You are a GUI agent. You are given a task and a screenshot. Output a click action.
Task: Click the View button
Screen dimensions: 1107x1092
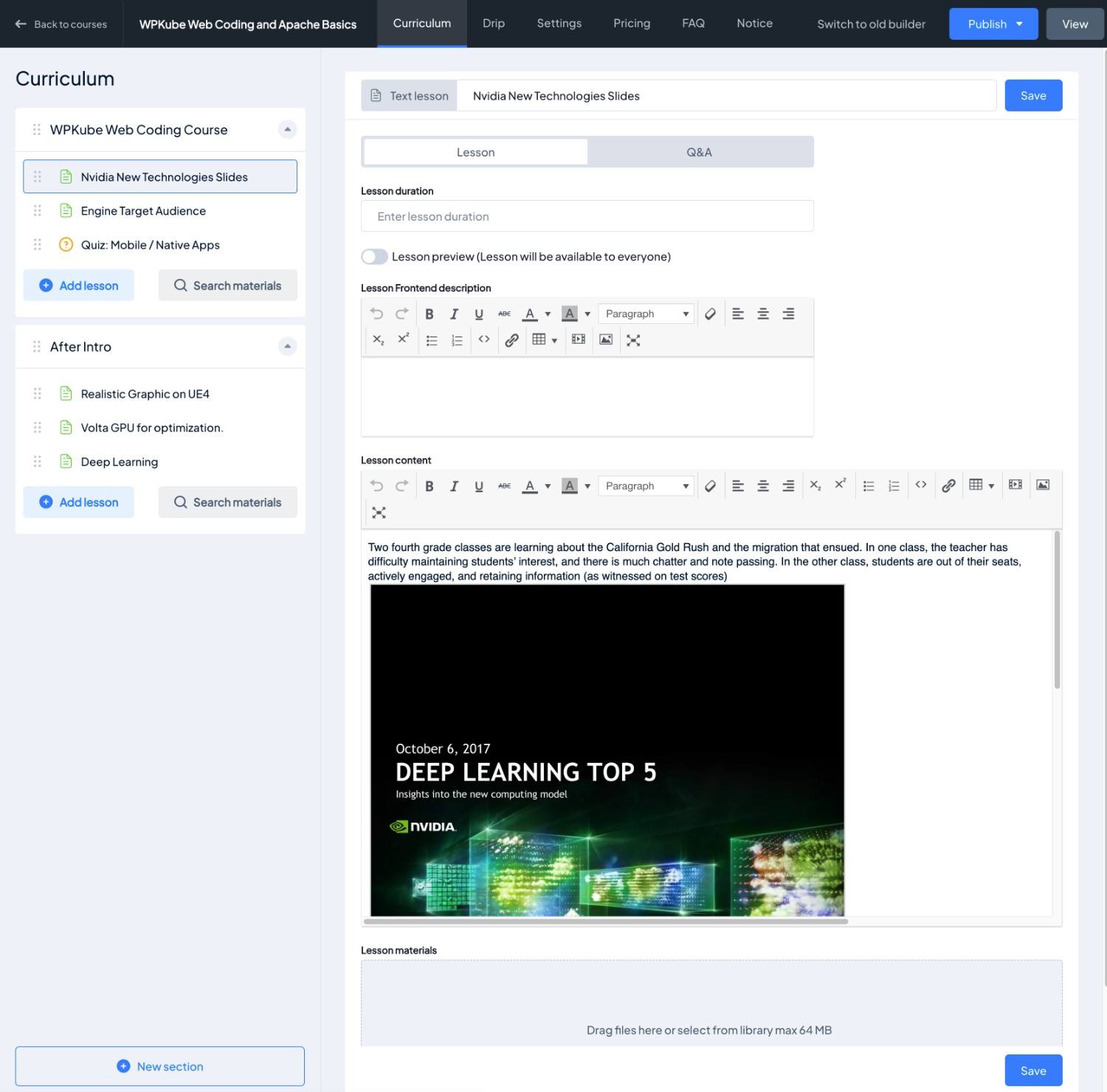1075,24
